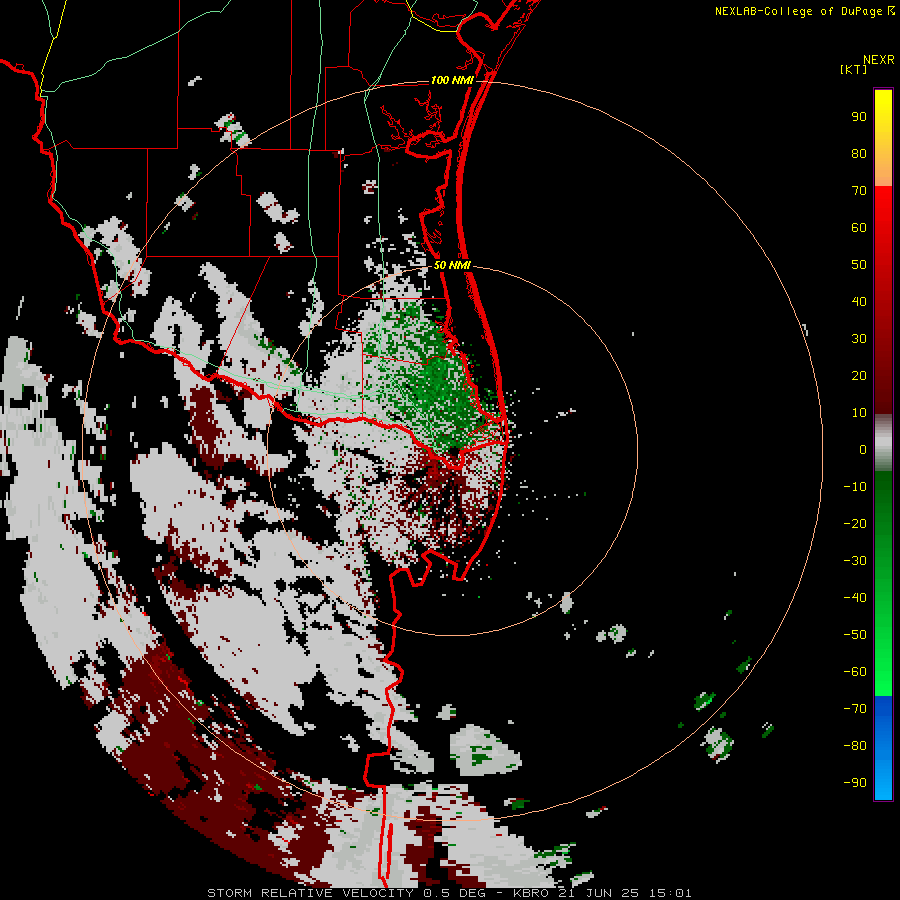Click the -30 value on velocity scale

855,561
